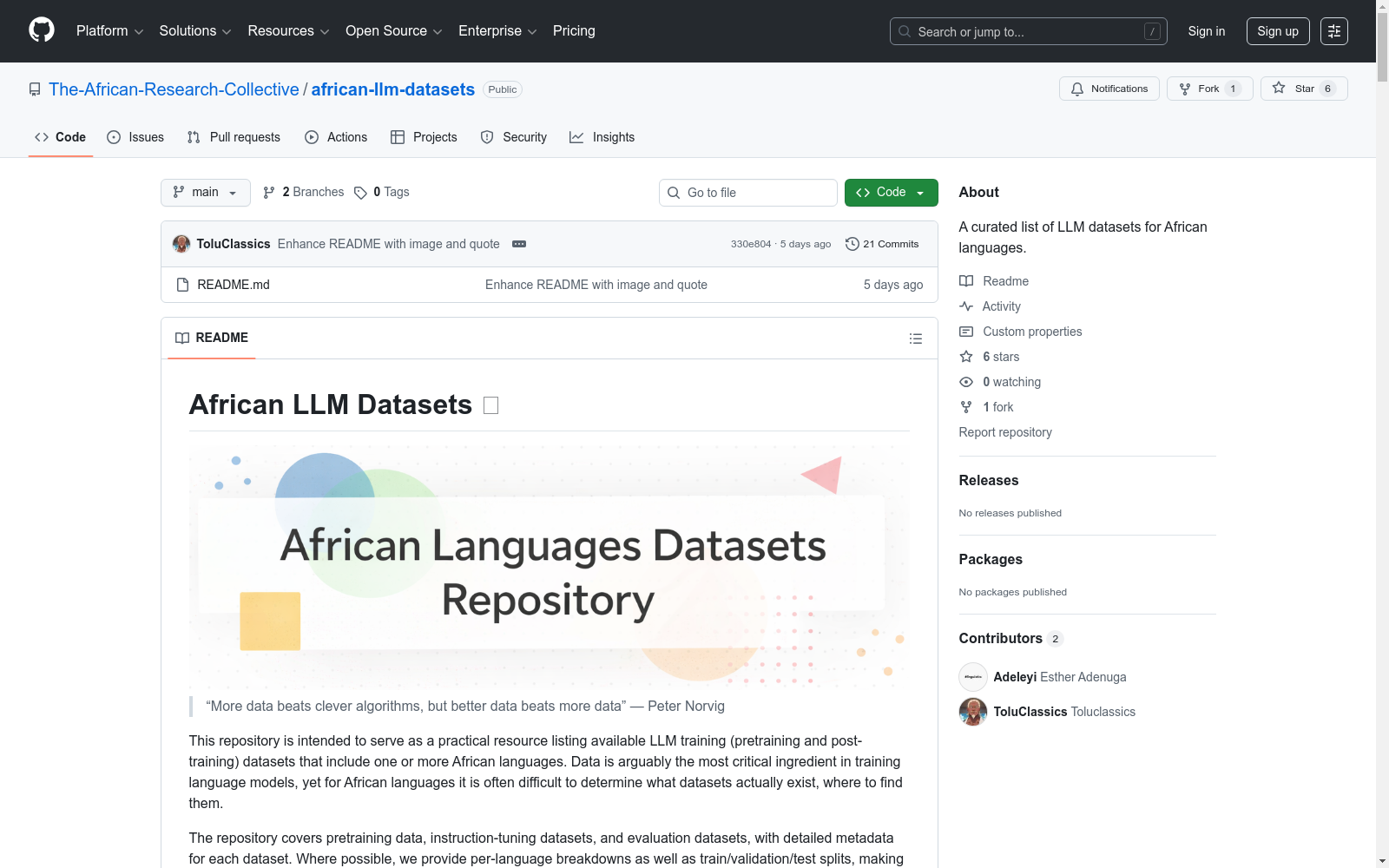
Task: Open Platform dropdown menu
Action: click(x=109, y=31)
